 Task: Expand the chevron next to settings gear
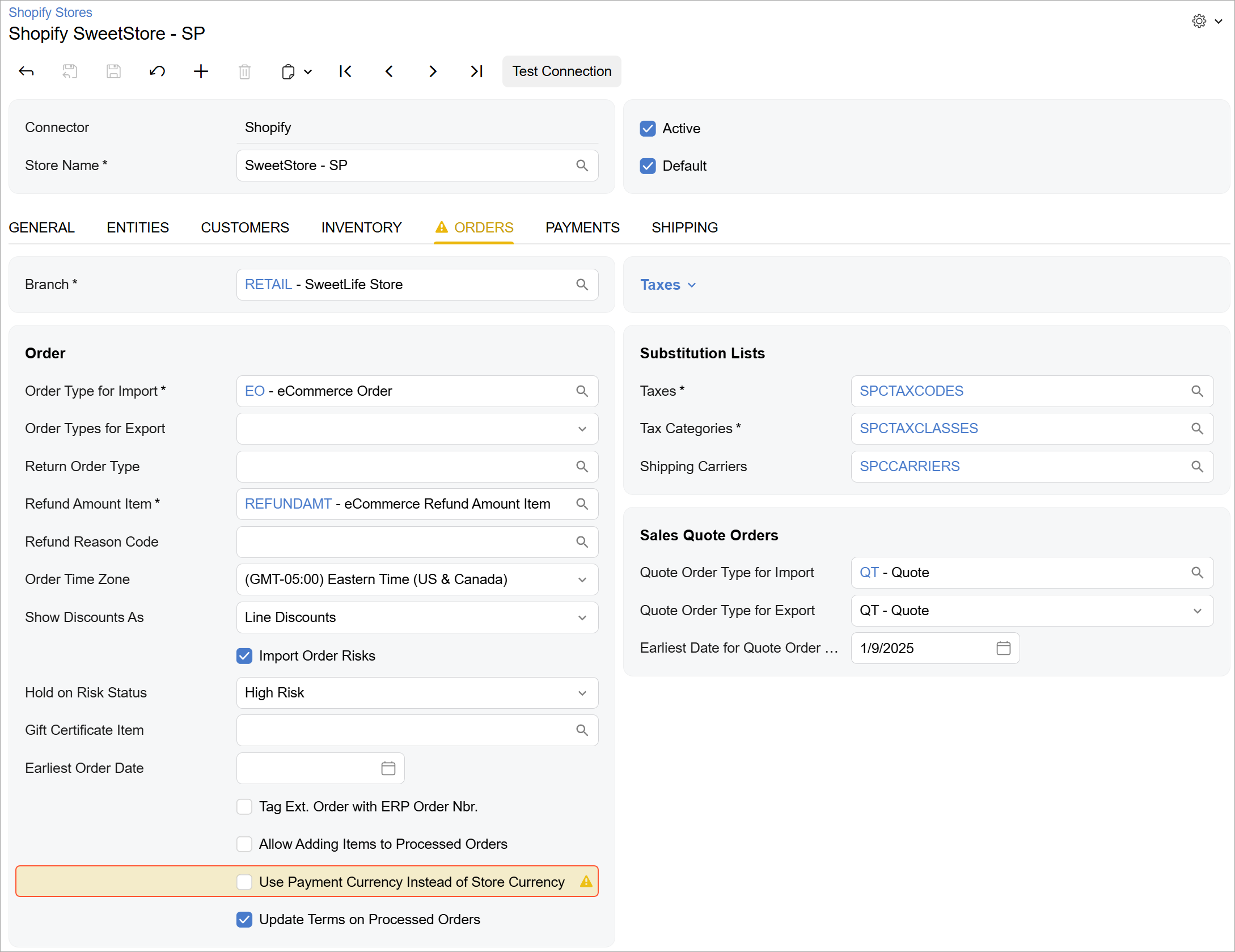click(1218, 22)
